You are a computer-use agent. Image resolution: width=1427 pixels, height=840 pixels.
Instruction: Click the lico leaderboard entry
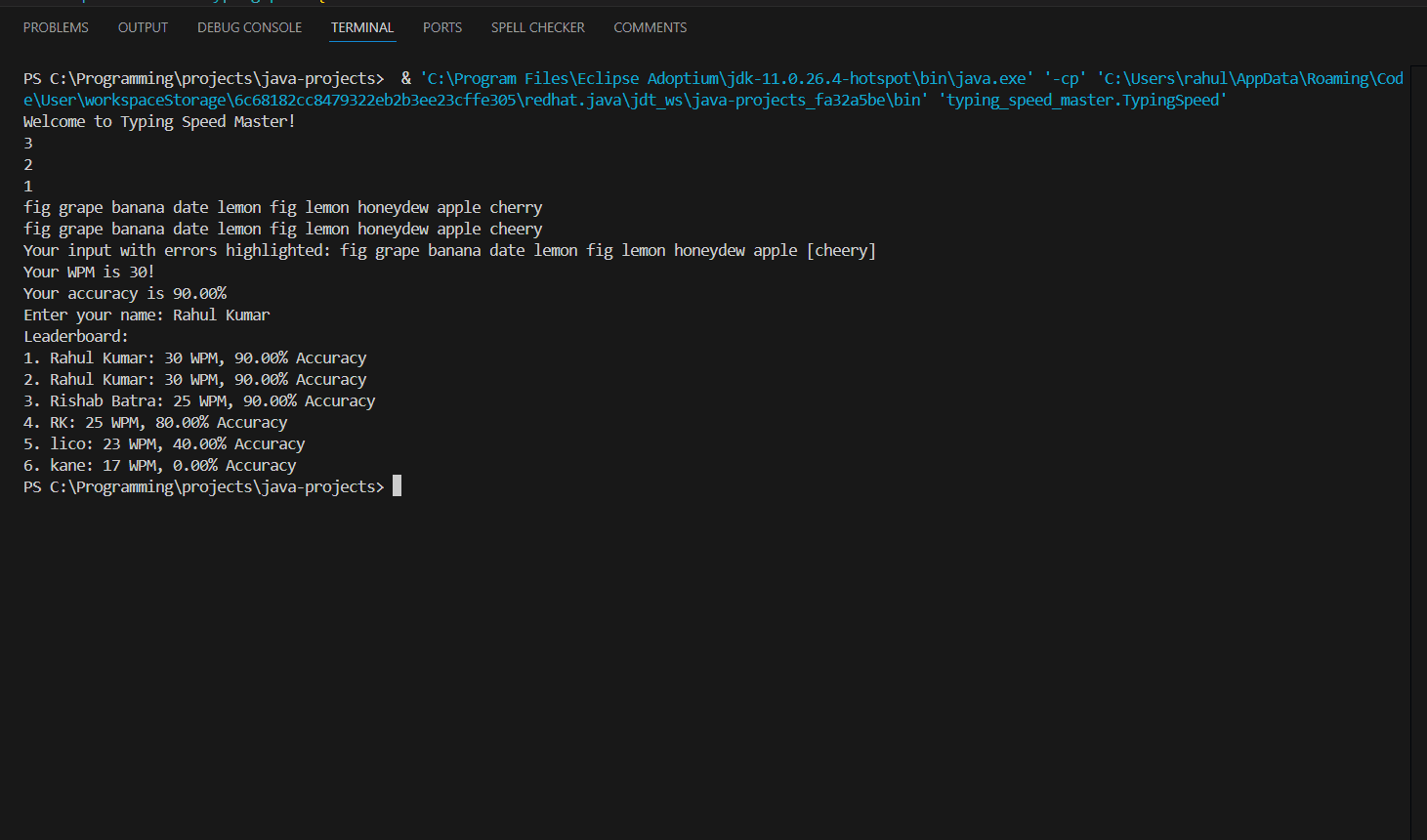(164, 444)
